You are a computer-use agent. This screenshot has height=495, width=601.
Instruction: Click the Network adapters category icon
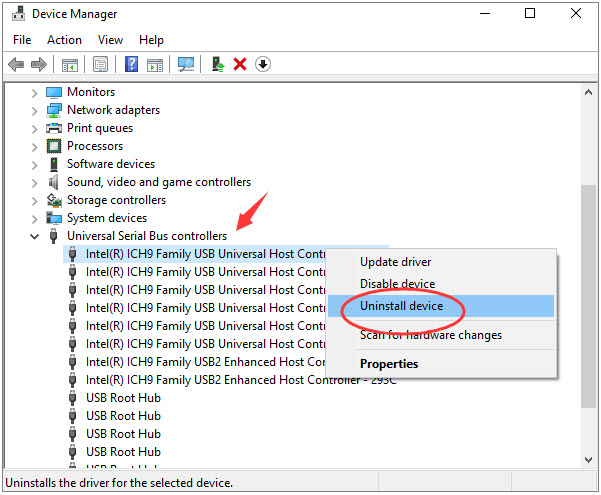54,110
